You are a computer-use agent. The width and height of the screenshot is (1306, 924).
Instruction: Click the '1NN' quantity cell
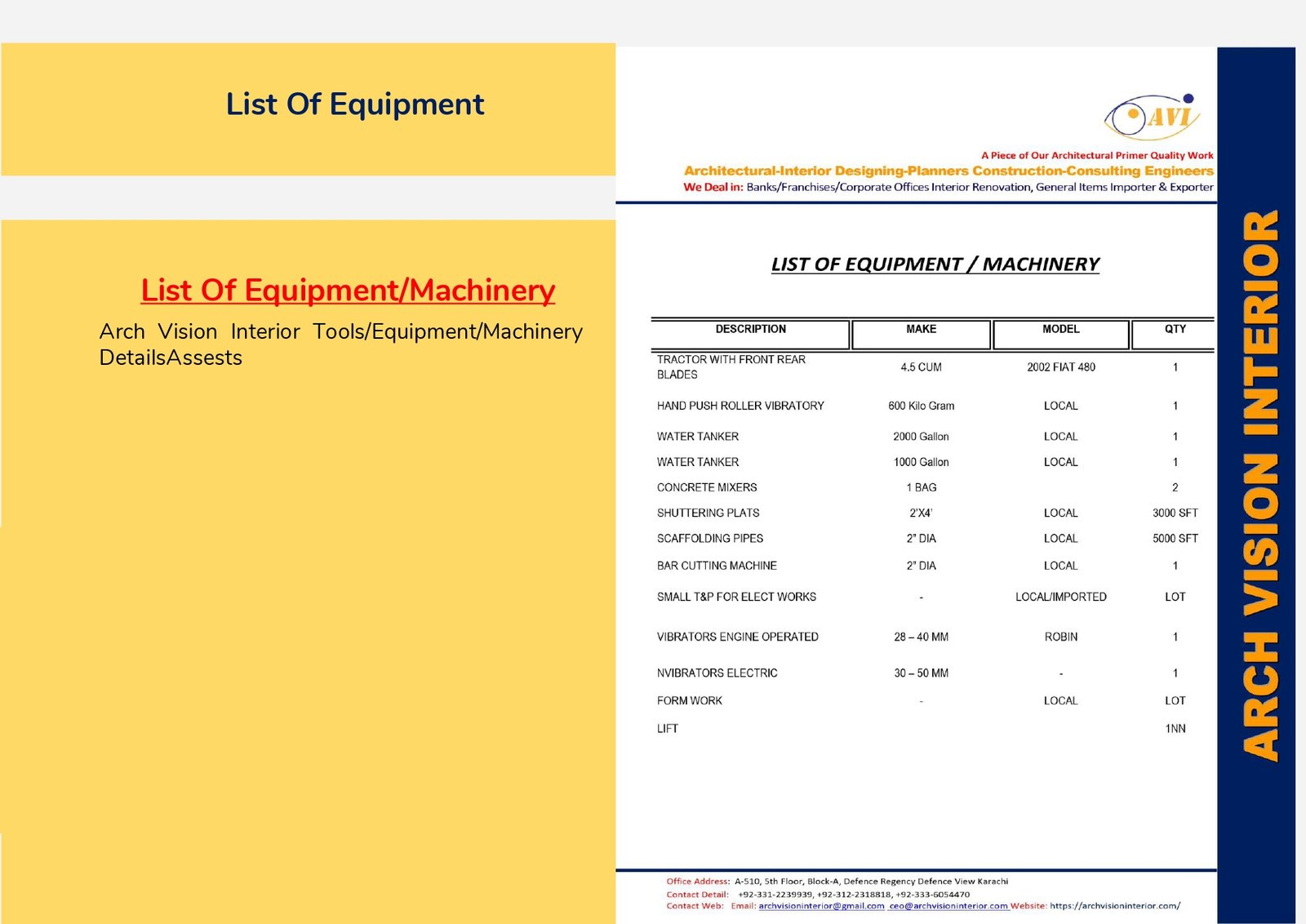pos(1175,728)
